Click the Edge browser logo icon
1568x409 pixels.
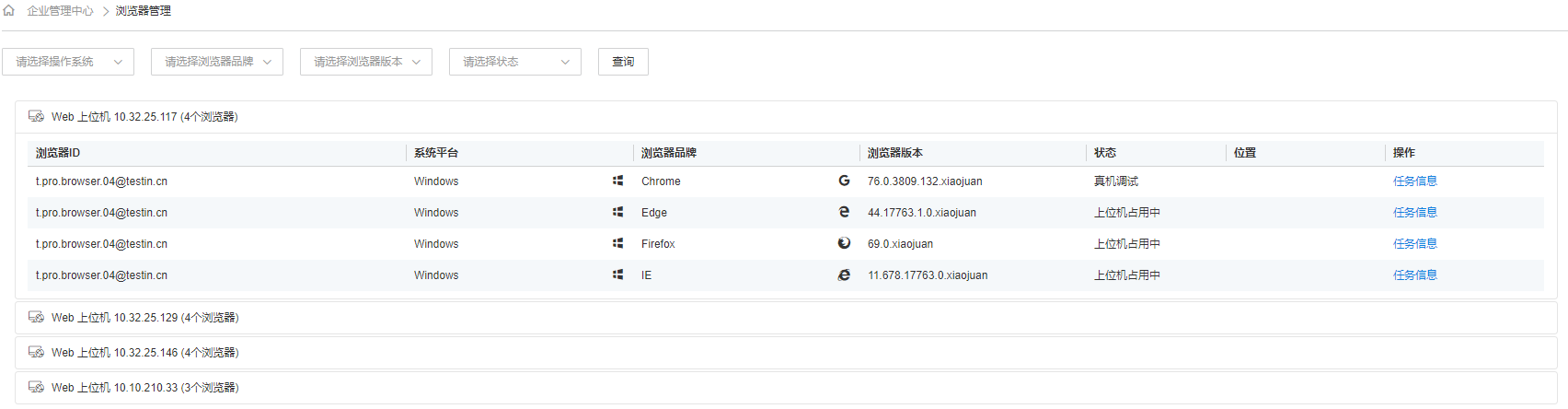pos(844,212)
